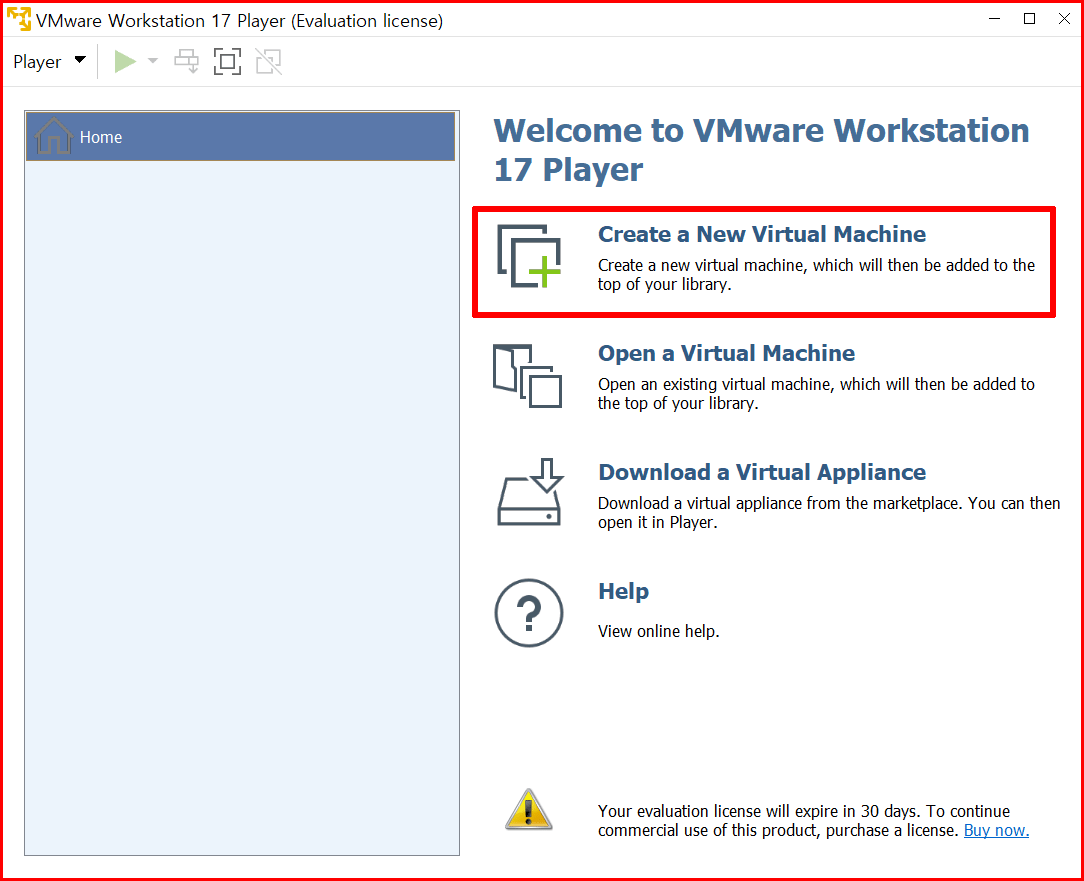Click the VMware logo in title bar
Image resolution: width=1084 pixels, height=881 pixels.
click(x=19, y=19)
